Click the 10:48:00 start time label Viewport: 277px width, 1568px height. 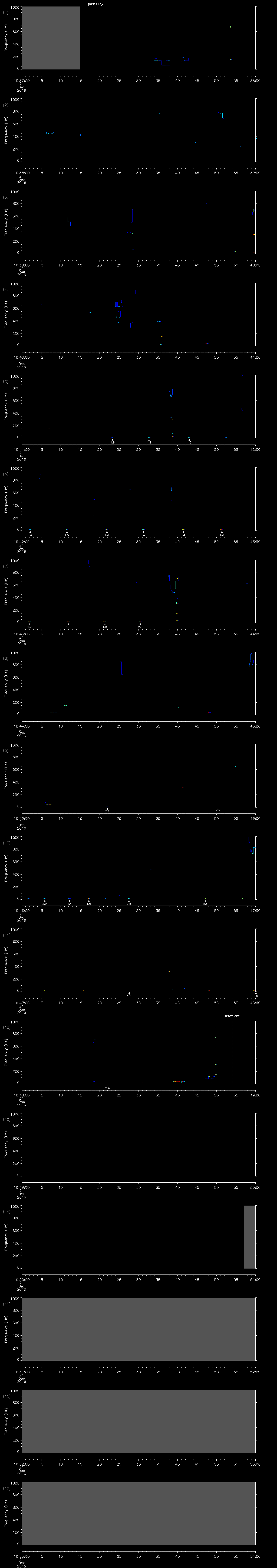(x=21, y=1095)
